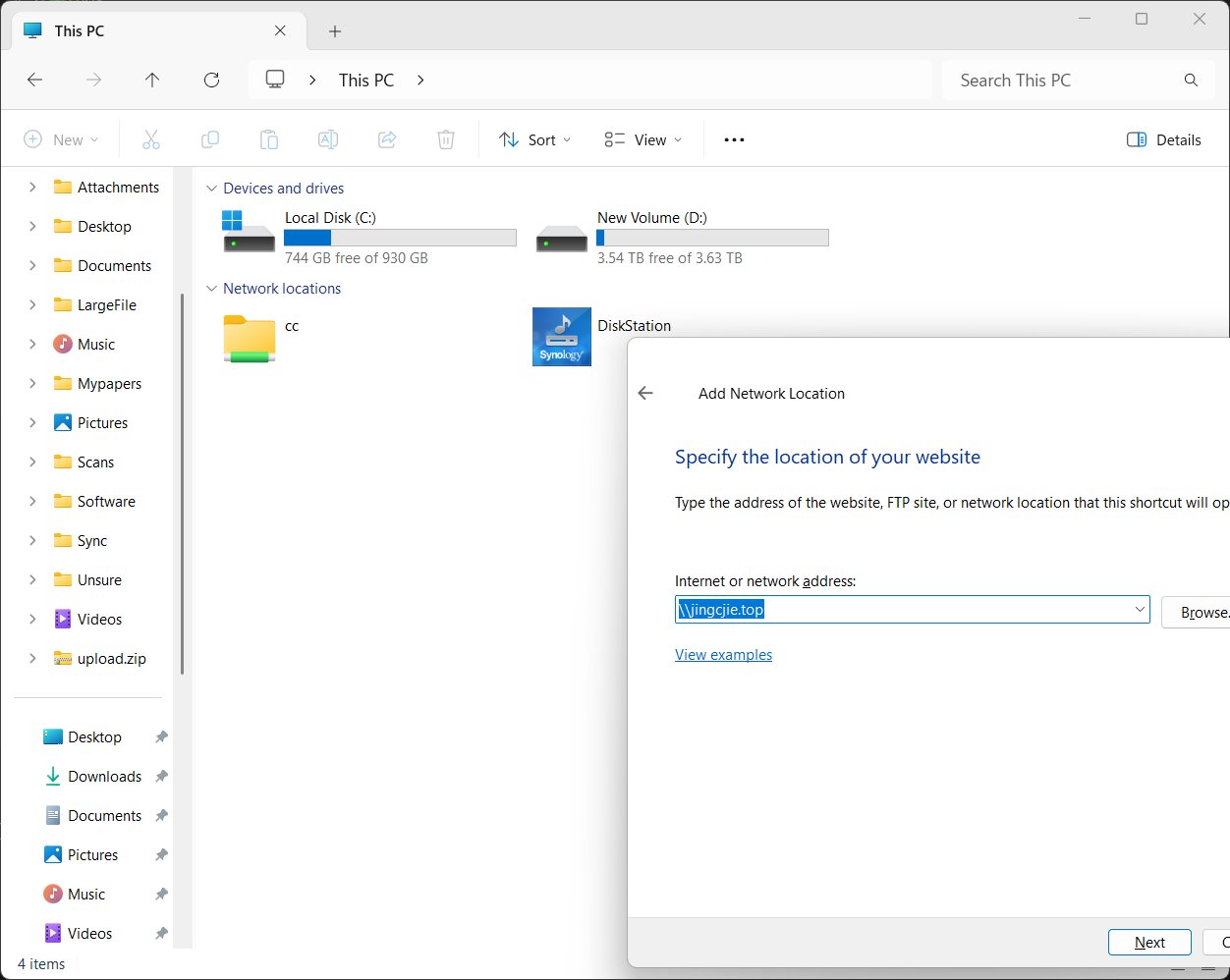Image resolution: width=1230 pixels, height=980 pixels.
Task: Go up one folder level
Action: click(152, 81)
